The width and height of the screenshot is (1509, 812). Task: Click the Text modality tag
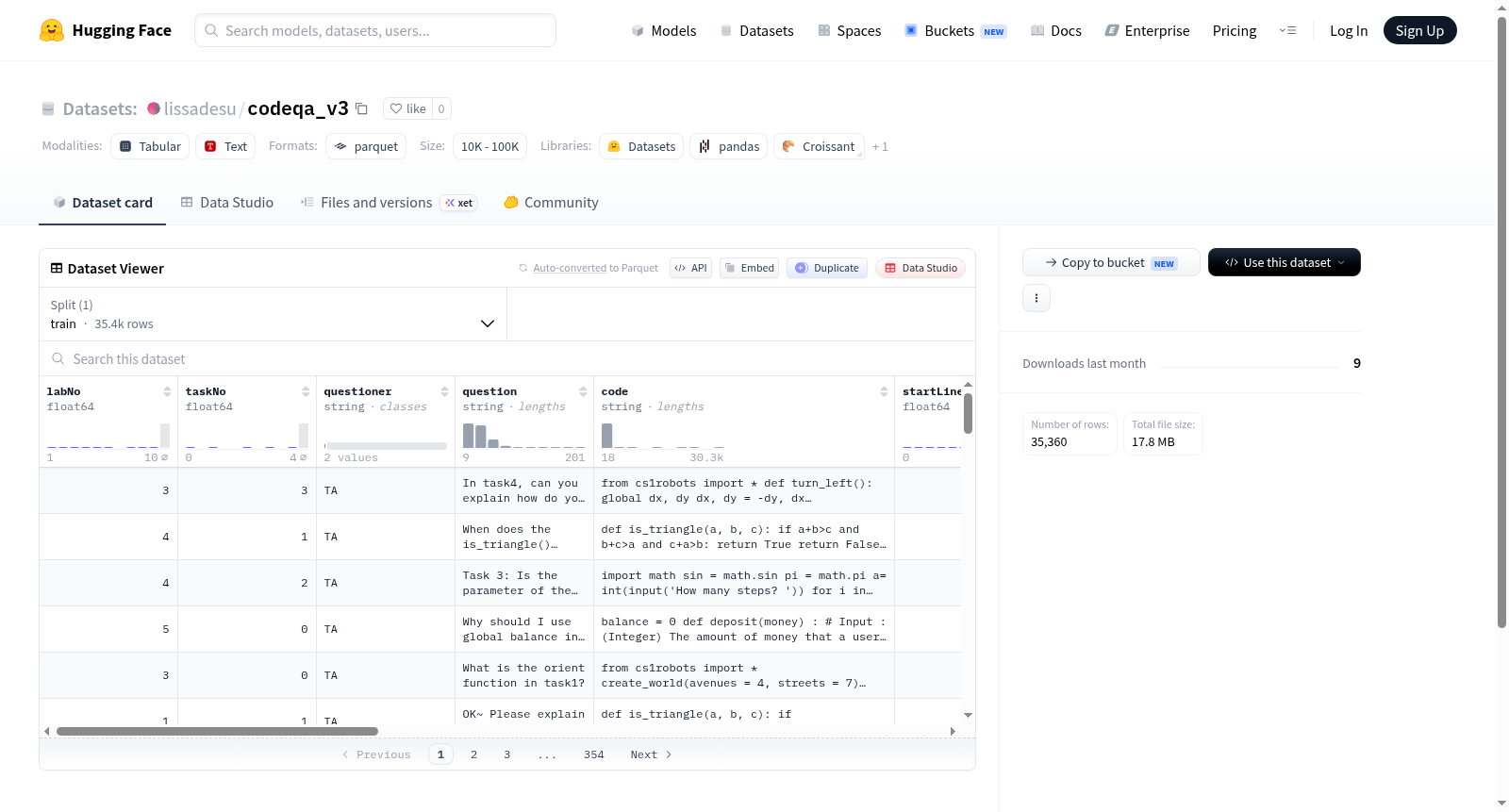pyautogui.click(x=225, y=146)
